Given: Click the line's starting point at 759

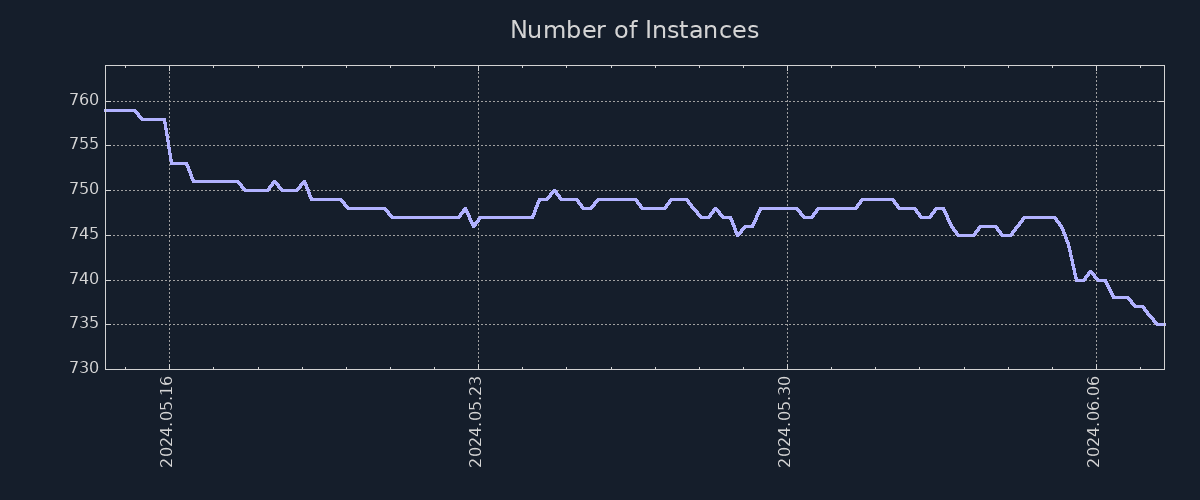Looking at the screenshot, I should pos(106,110).
